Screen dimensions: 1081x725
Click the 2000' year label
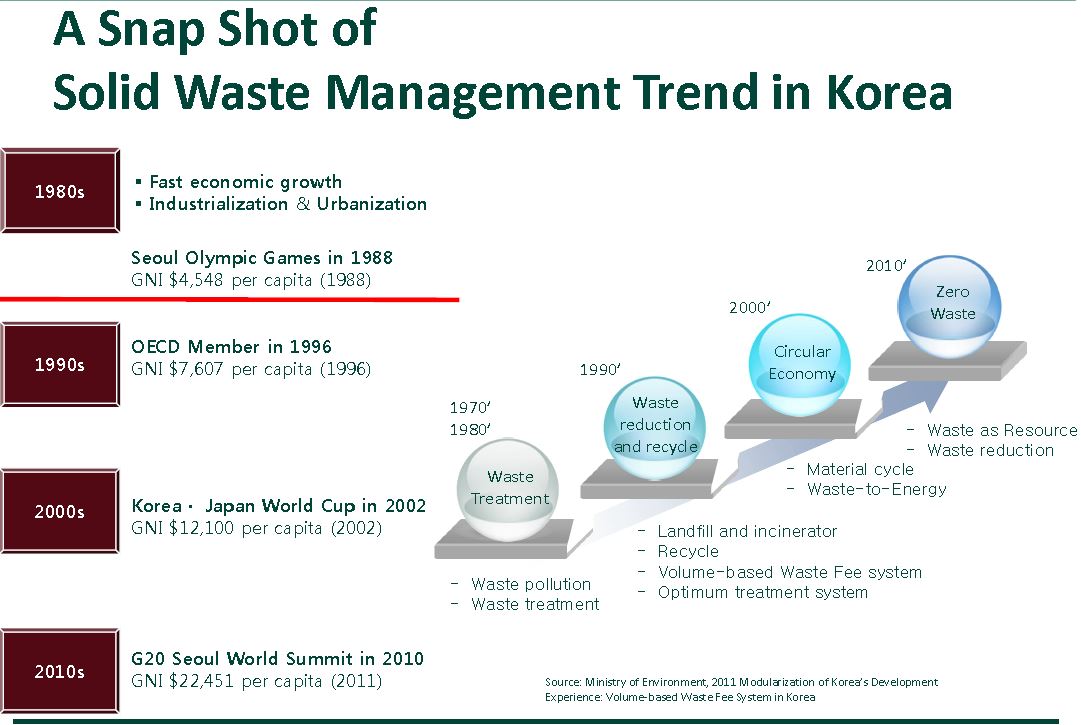click(x=750, y=307)
